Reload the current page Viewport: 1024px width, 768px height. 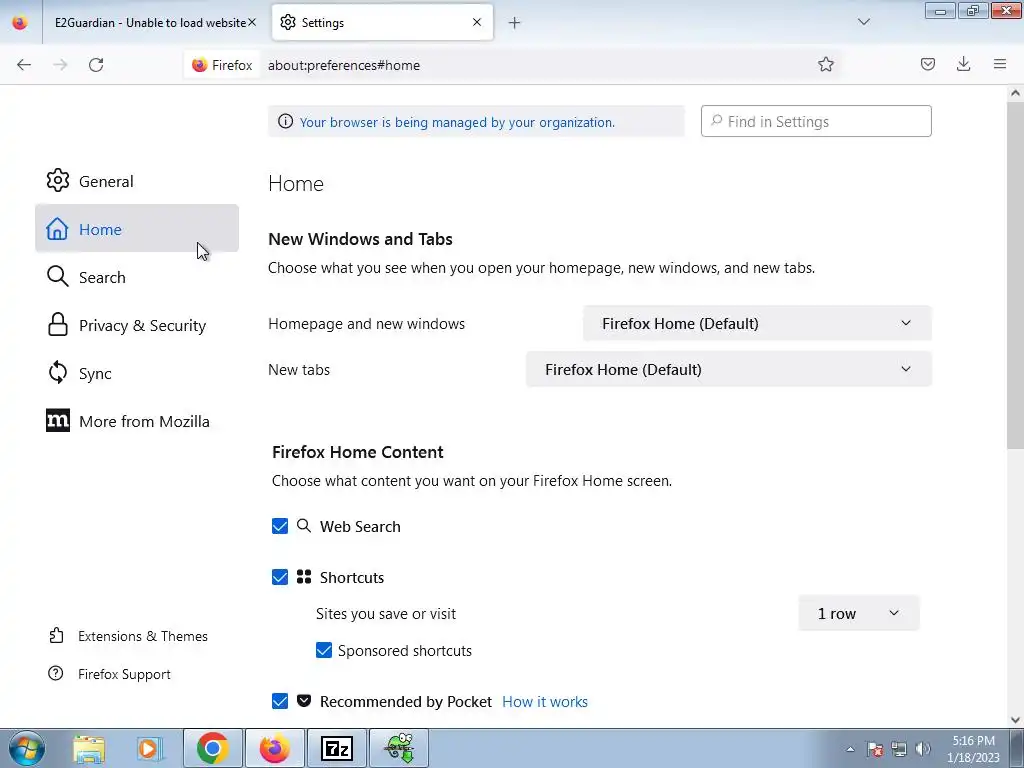96,65
